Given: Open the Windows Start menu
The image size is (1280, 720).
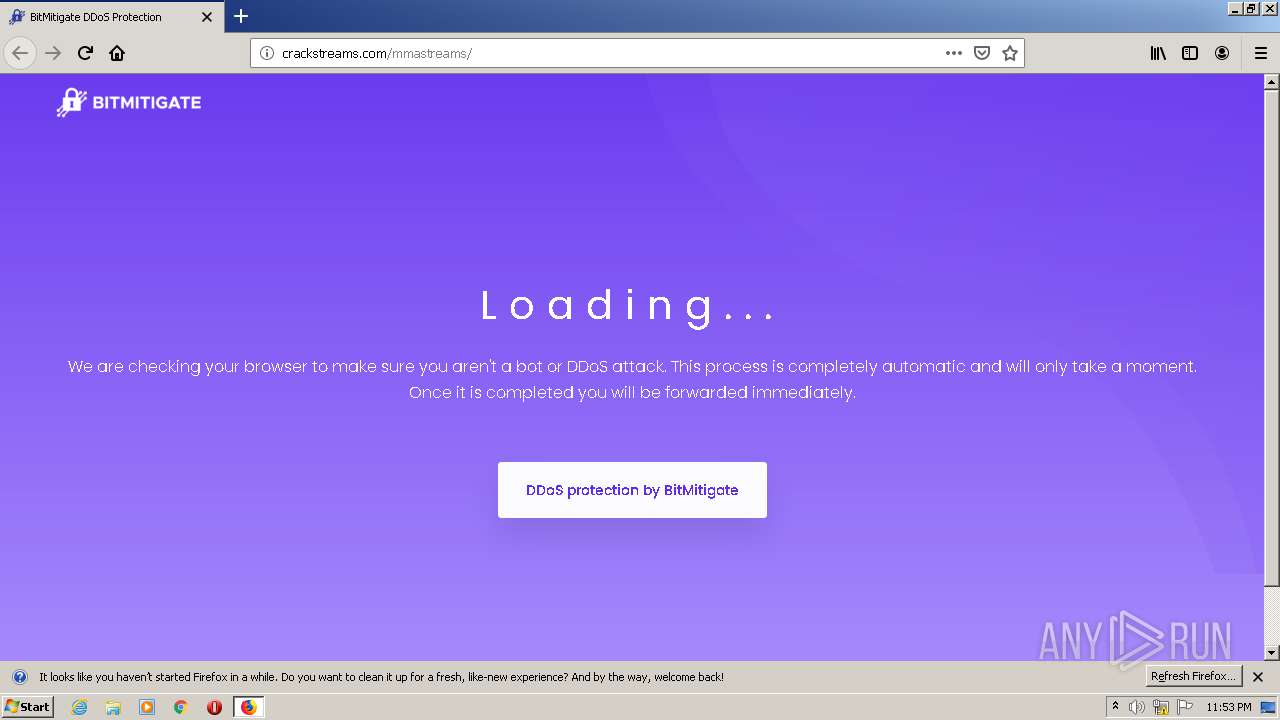Looking at the screenshot, I should 27,706.
